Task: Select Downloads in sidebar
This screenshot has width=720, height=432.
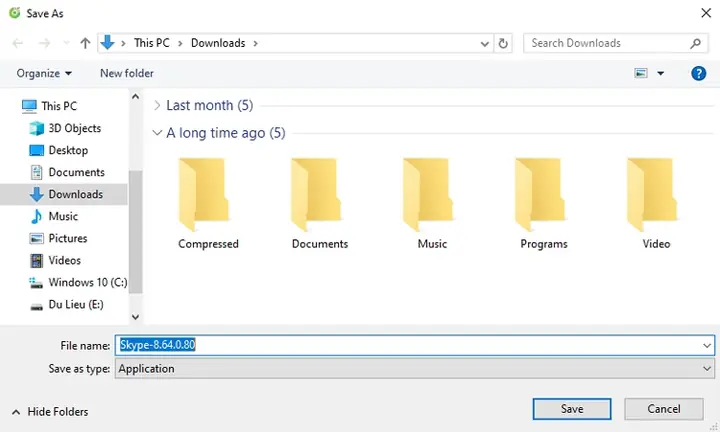Action: [x=64, y=194]
